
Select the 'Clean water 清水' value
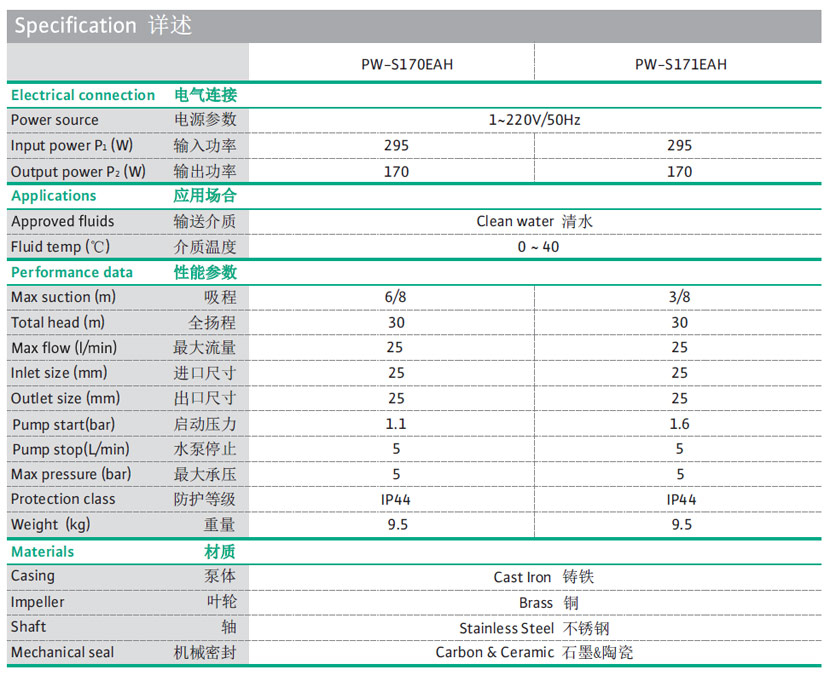534,221
